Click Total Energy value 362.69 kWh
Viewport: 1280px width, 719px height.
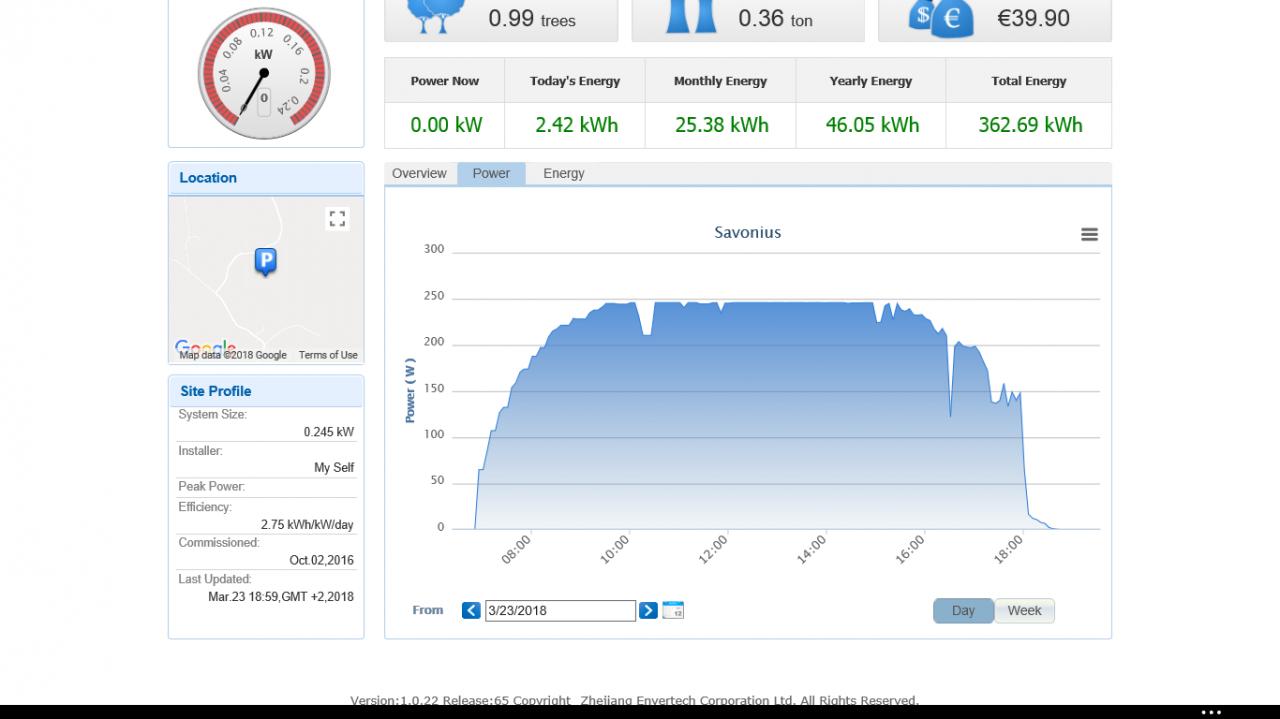(1030, 125)
